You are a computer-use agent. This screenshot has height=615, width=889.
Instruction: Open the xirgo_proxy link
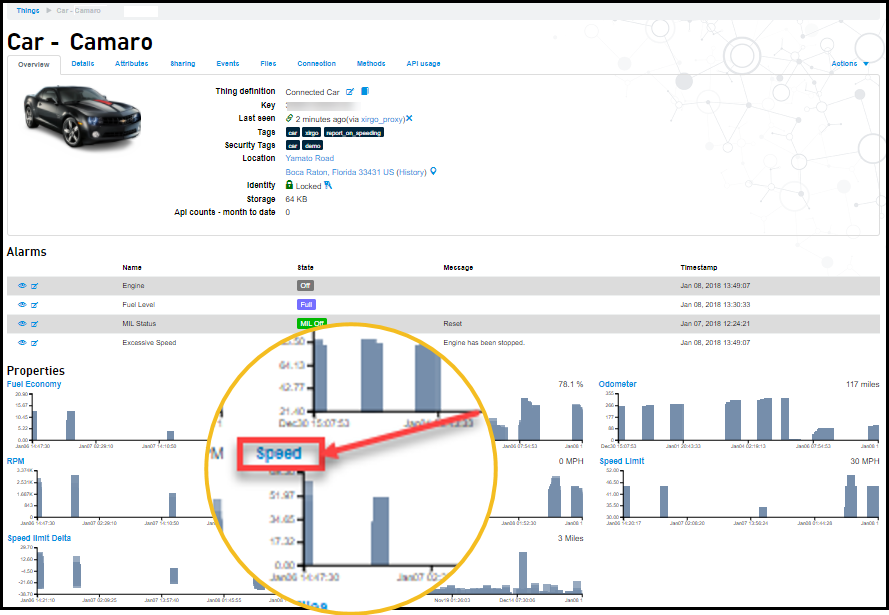click(383, 119)
